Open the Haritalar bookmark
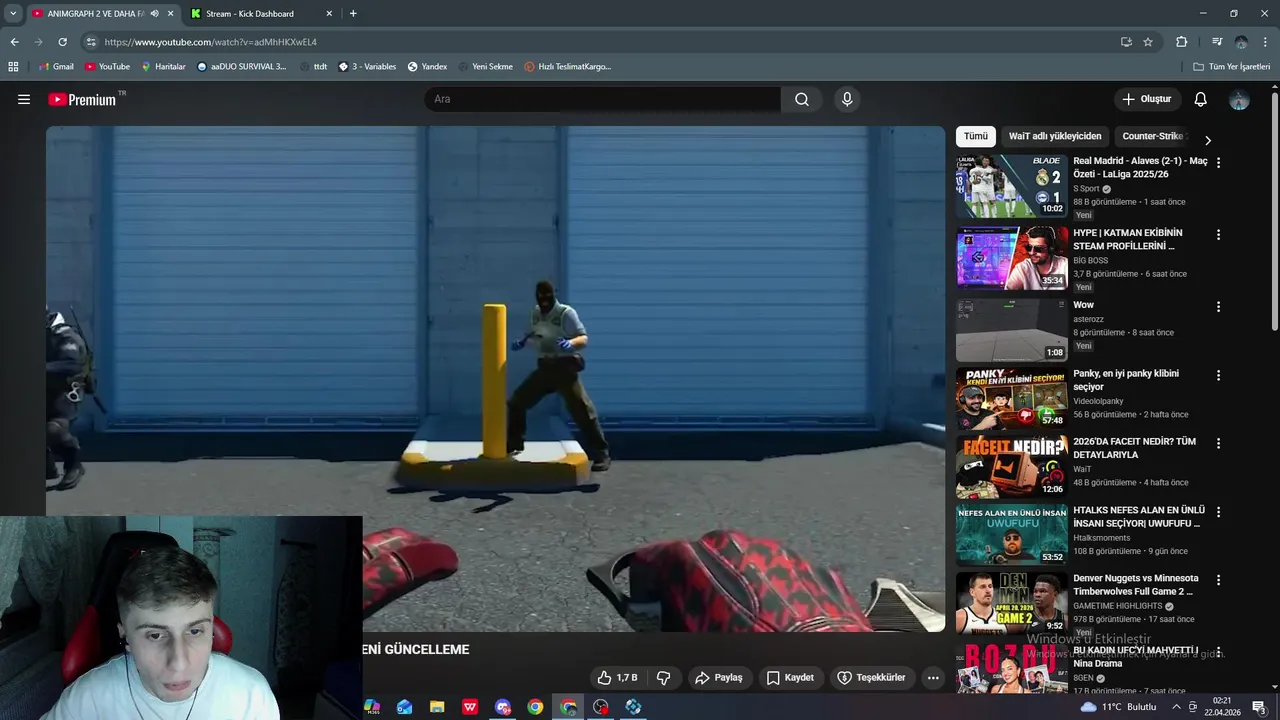 tap(163, 67)
